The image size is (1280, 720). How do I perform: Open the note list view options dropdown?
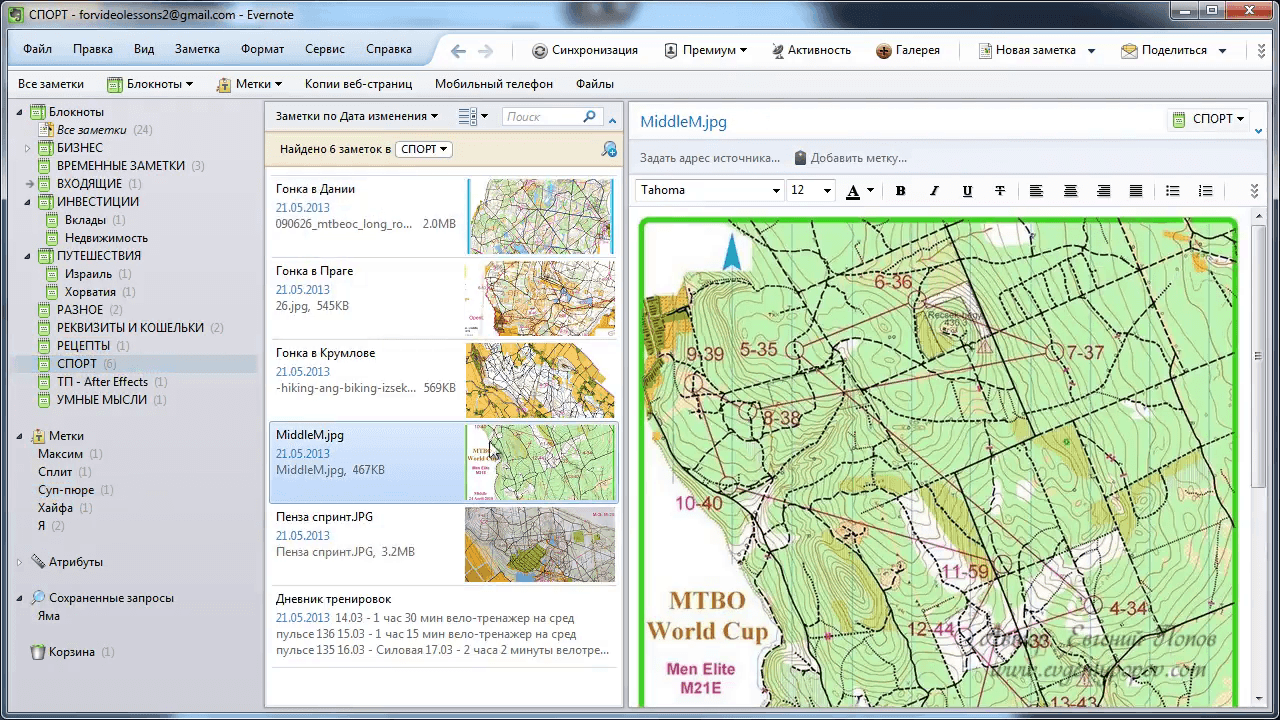473,117
